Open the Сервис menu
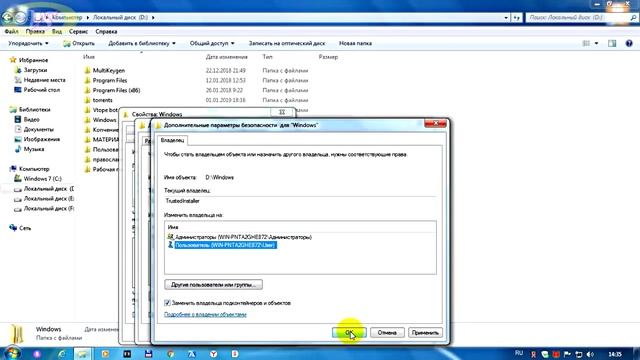640x360 pixels. click(78, 31)
